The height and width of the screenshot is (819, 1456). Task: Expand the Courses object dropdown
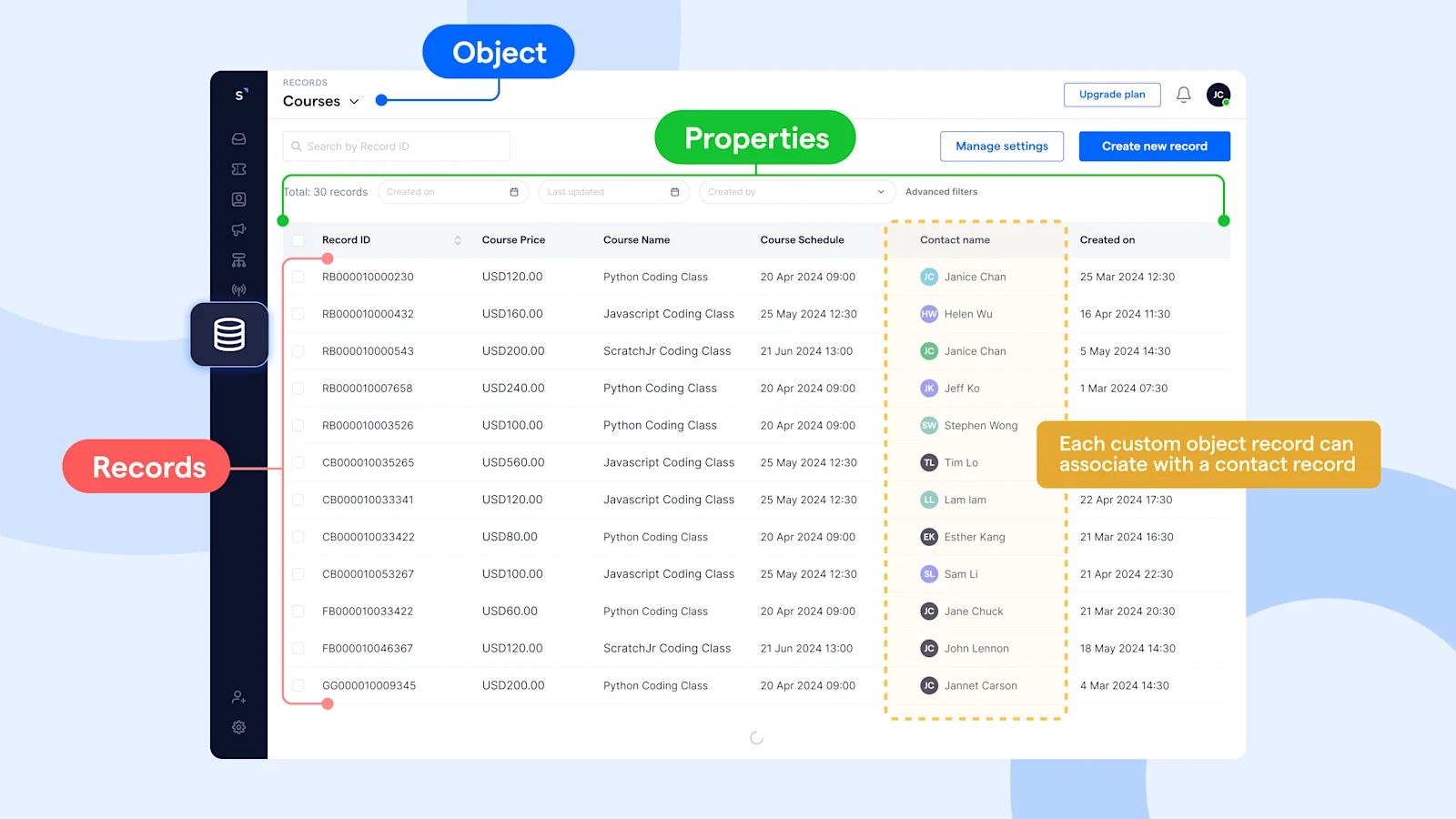click(321, 101)
